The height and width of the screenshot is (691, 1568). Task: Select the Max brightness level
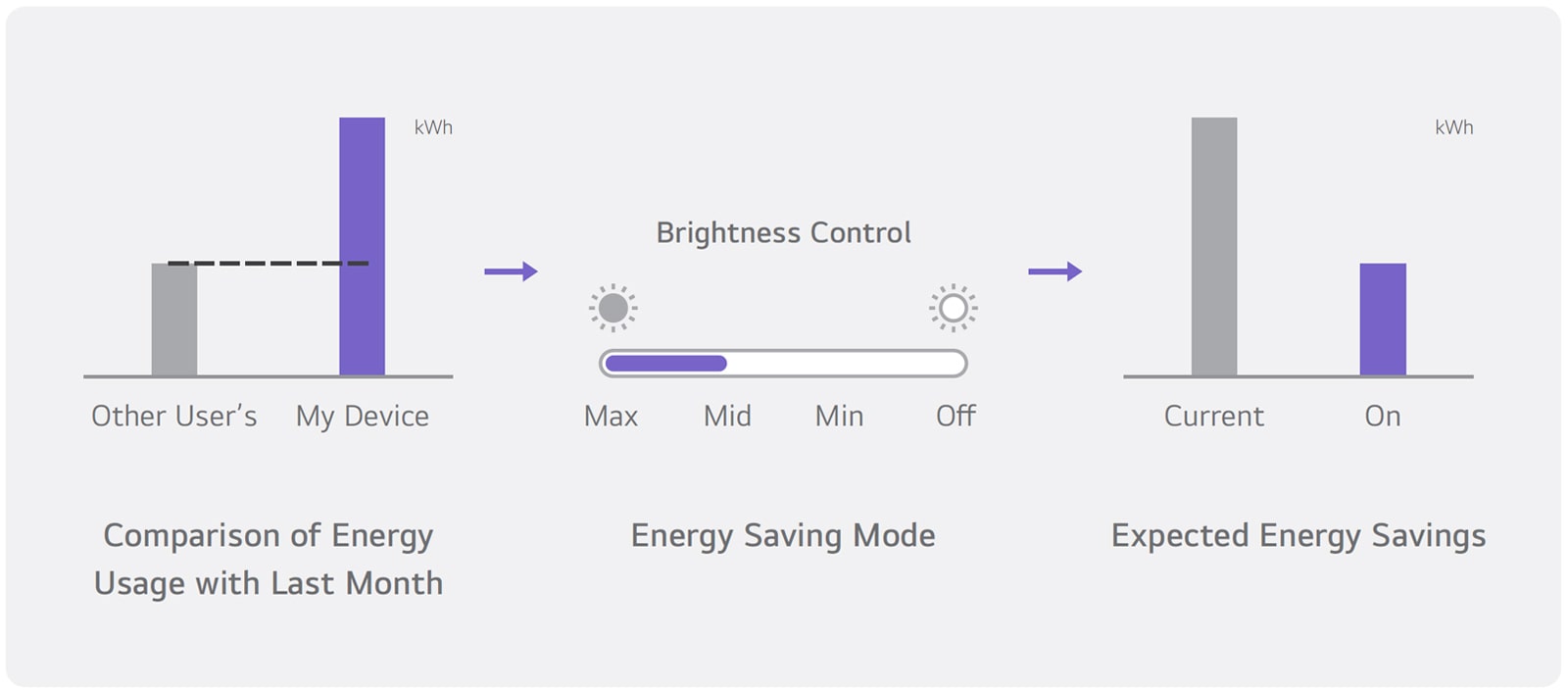[x=611, y=417]
